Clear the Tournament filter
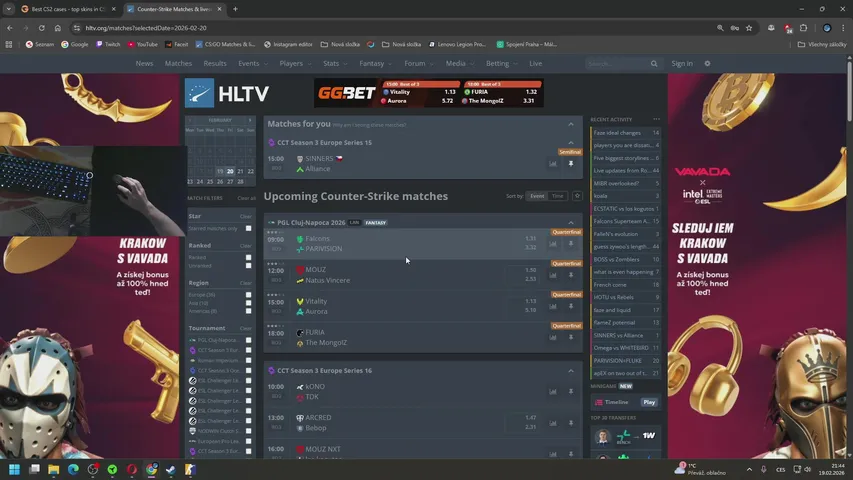Image resolution: width=853 pixels, height=480 pixels. click(x=246, y=328)
